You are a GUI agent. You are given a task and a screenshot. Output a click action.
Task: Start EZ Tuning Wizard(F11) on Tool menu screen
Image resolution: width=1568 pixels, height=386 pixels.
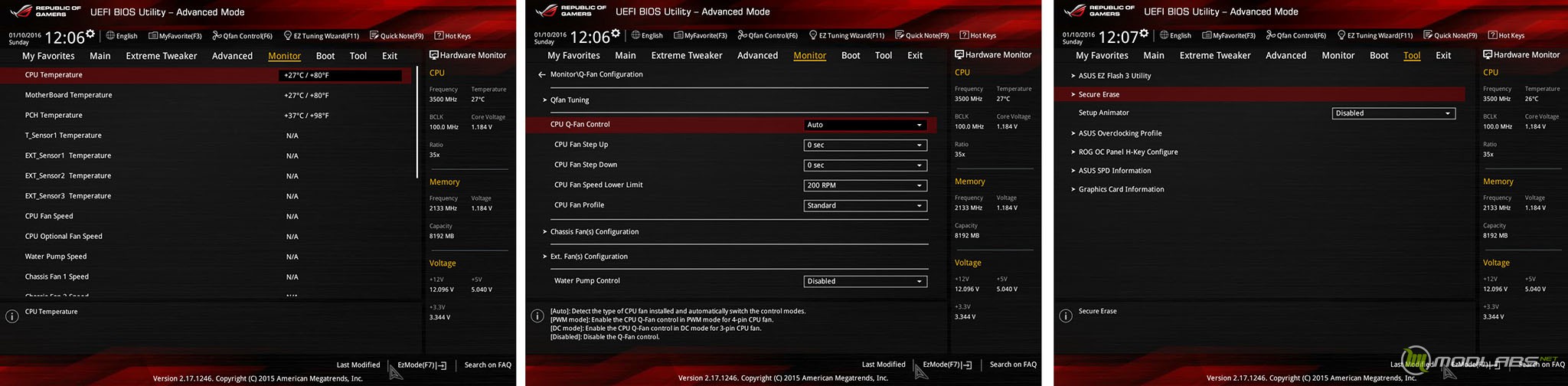pos(1374,35)
